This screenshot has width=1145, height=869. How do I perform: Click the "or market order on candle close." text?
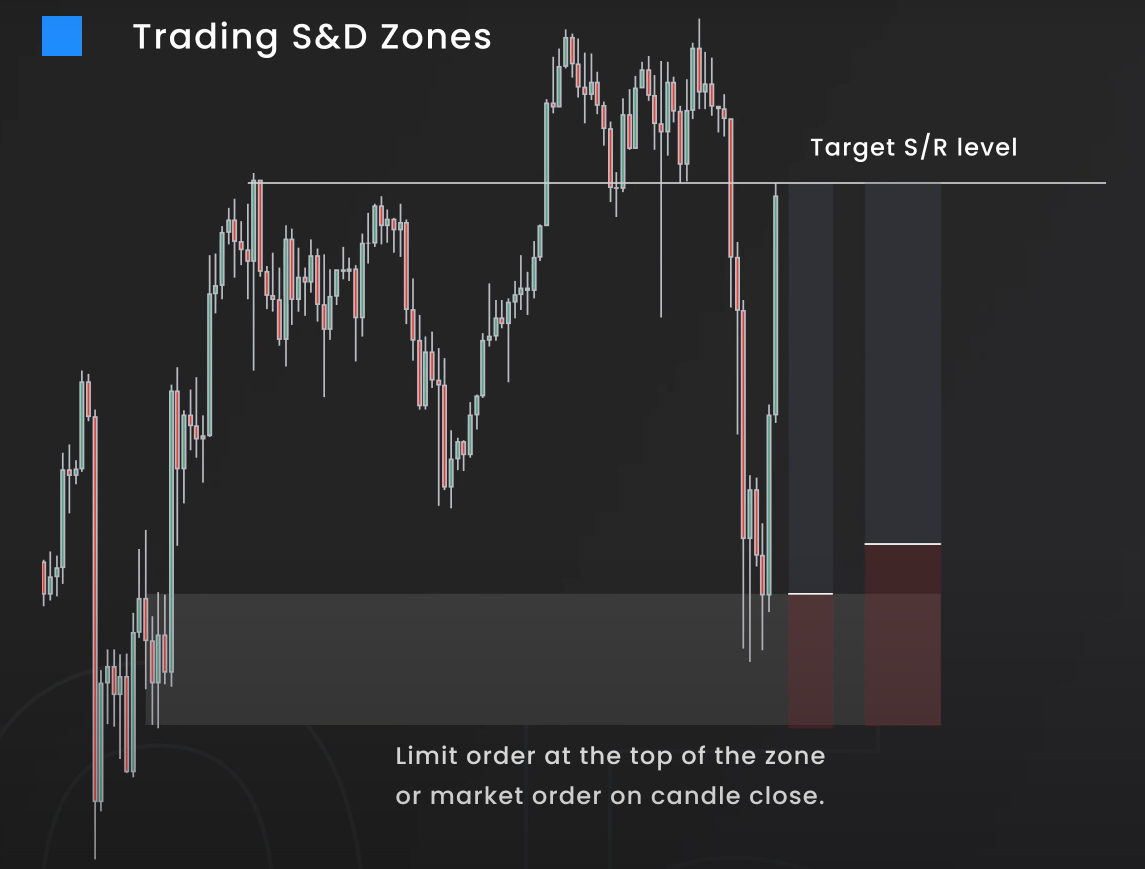pos(610,797)
